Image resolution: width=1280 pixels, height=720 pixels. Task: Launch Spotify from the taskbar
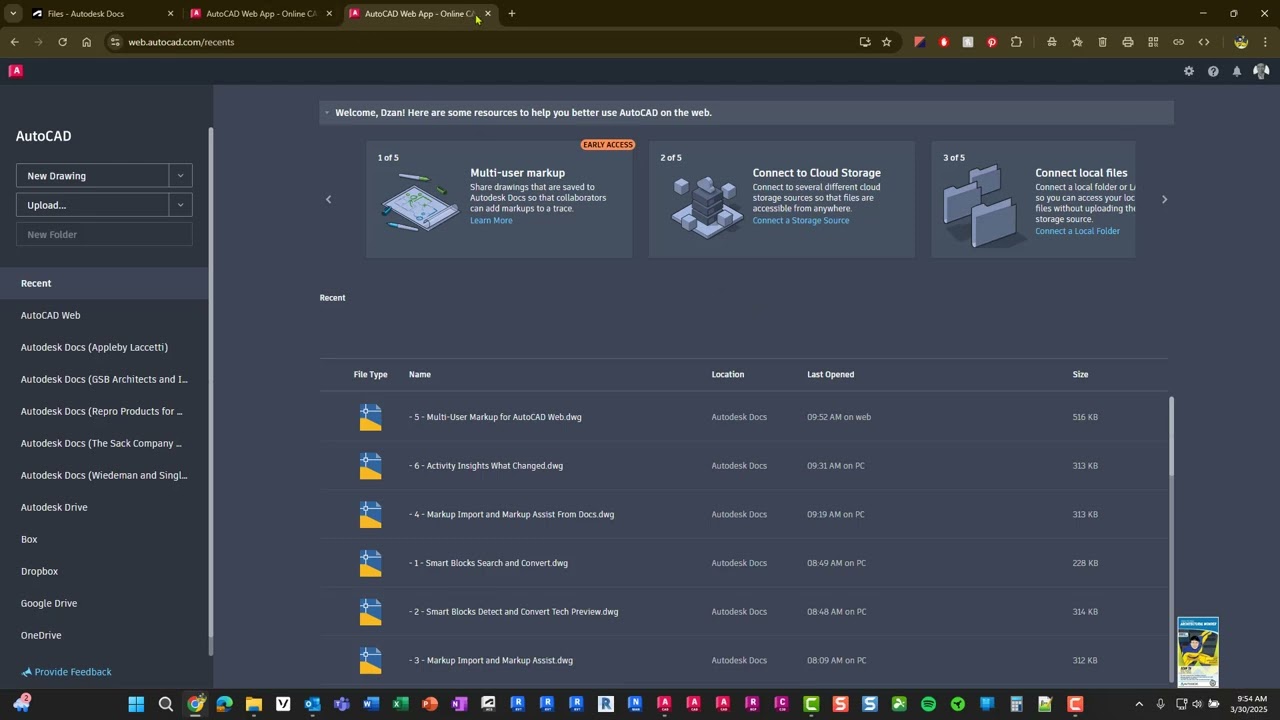point(928,704)
